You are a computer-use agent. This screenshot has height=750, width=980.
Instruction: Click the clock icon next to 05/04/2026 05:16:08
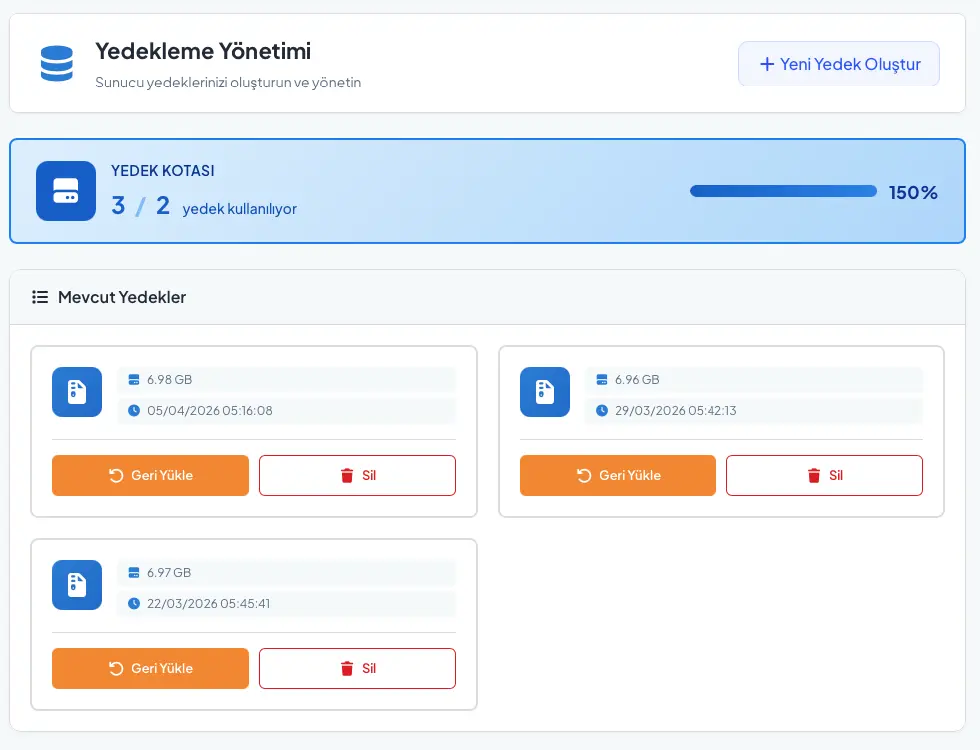pos(134,410)
